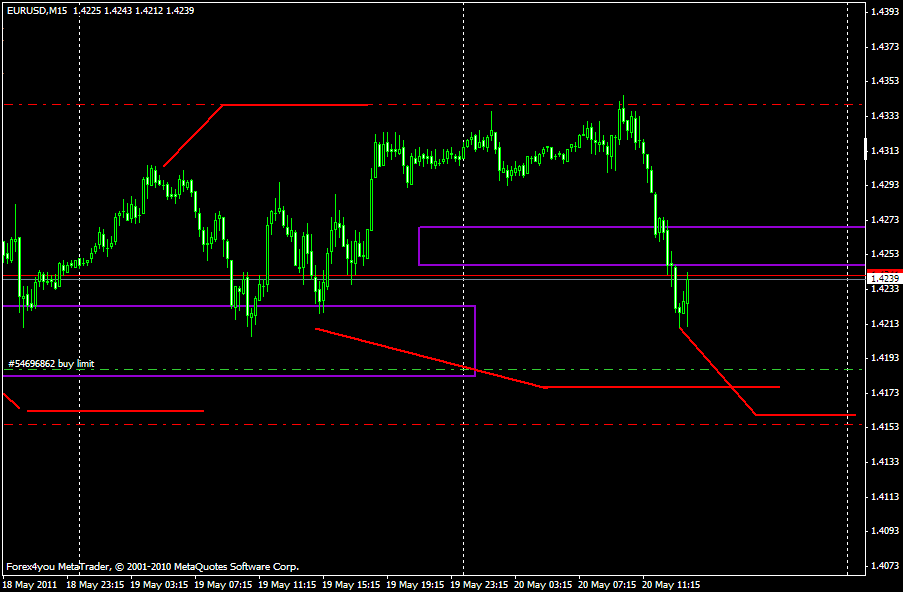Select the '#54696862 buy limit' order label
The image size is (903, 592).
pyautogui.click(x=51, y=364)
